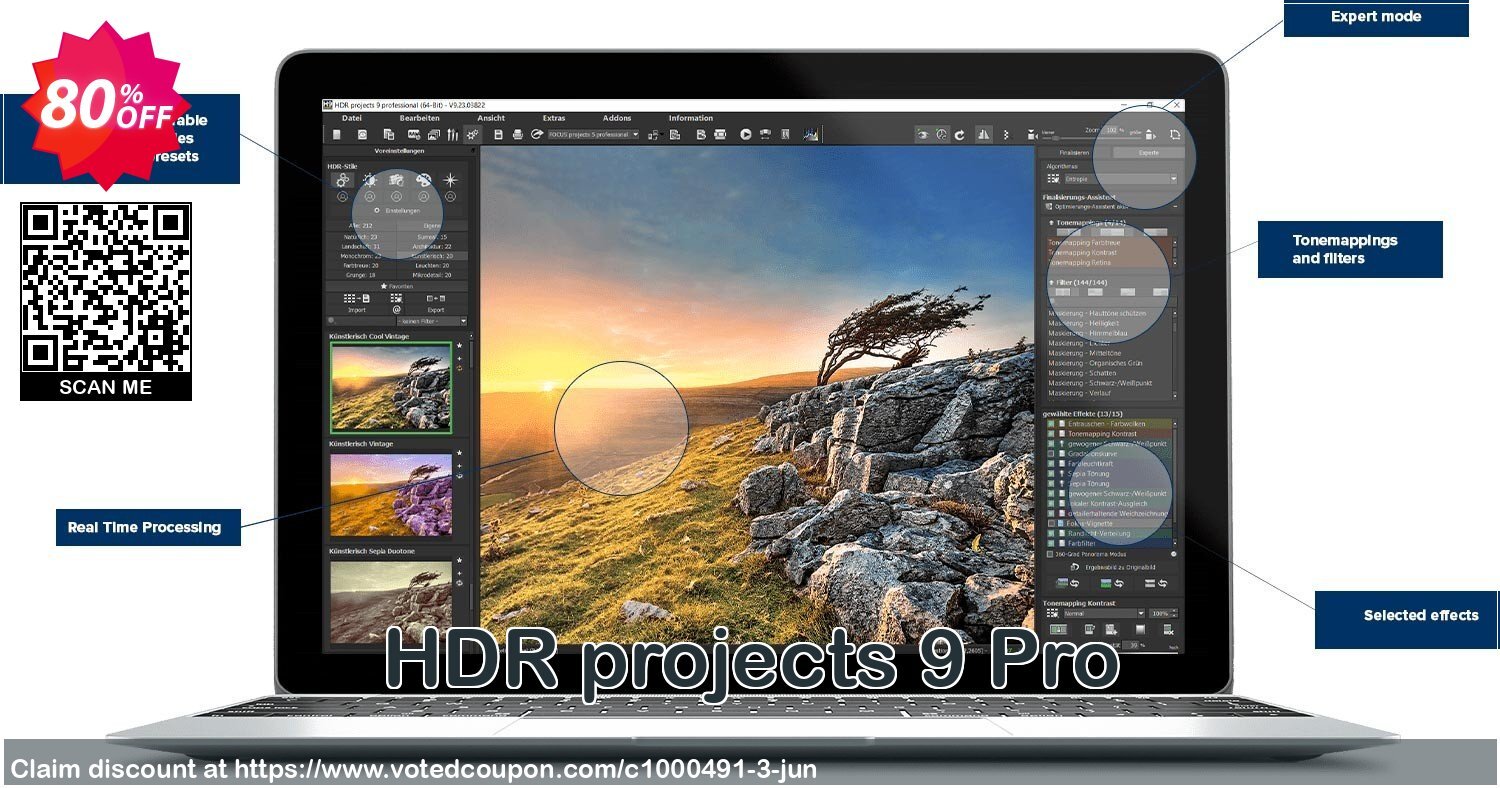Select the Künstlerisch Sepia Duotone preset thumbnail
The height and width of the screenshot is (788, 1500).
coord(392,601)
